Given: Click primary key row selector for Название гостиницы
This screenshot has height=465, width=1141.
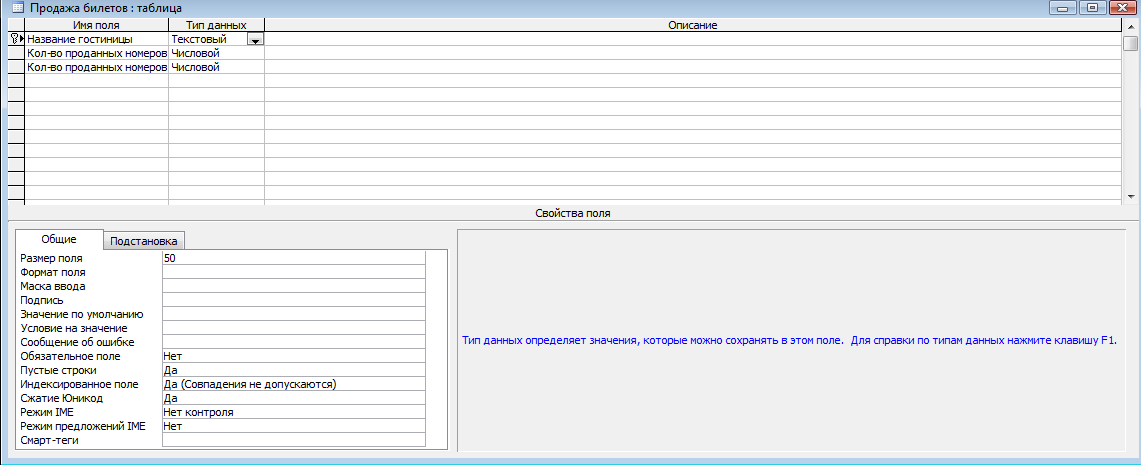Looking at the screenshot, I should (16, 39).
